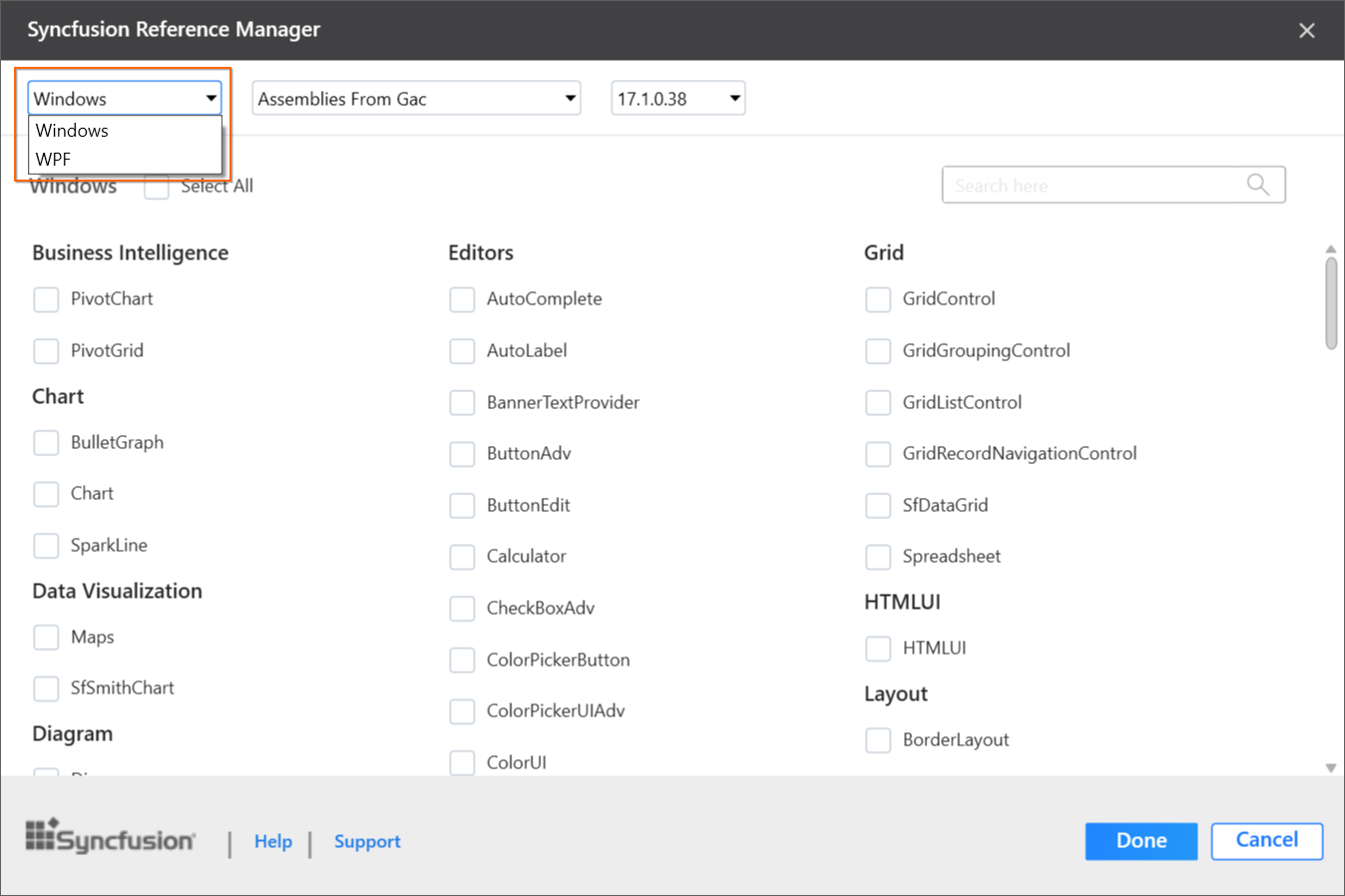
Task: Select the GridControl checkbox
Action: (878, 299)
